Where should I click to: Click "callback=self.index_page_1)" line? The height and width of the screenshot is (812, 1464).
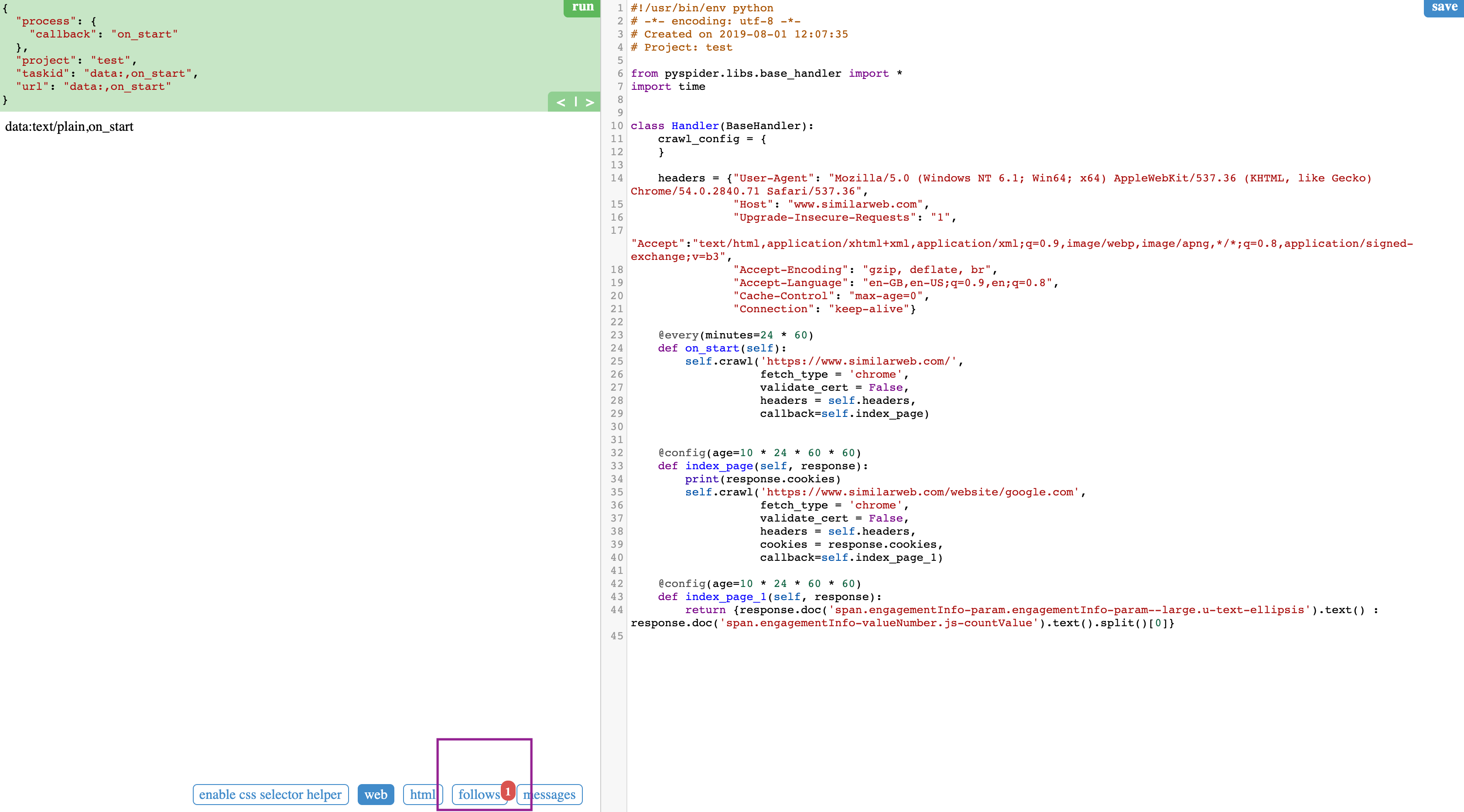pos(852,557)
